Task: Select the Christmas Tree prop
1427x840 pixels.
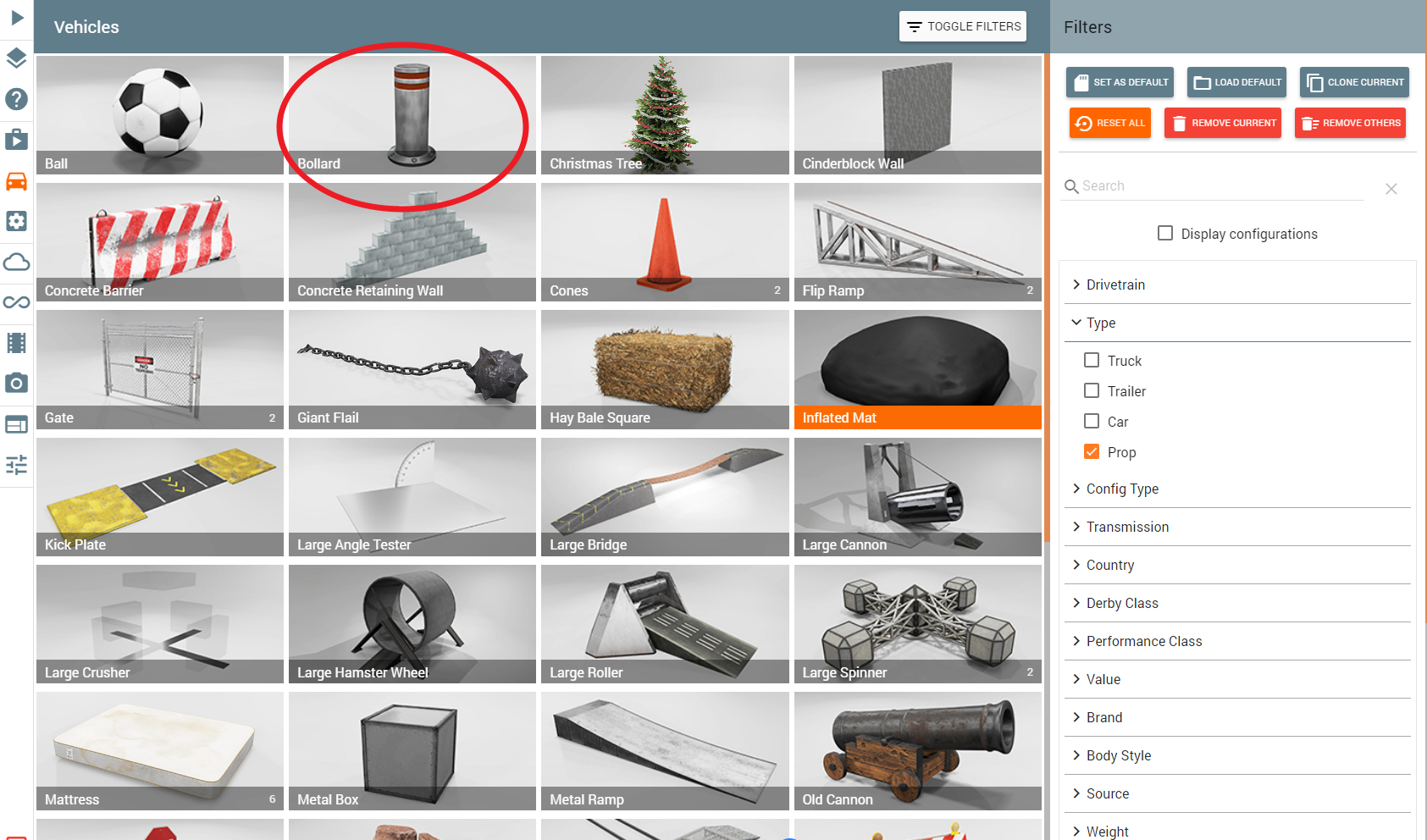Action: (x=665, y=115)
